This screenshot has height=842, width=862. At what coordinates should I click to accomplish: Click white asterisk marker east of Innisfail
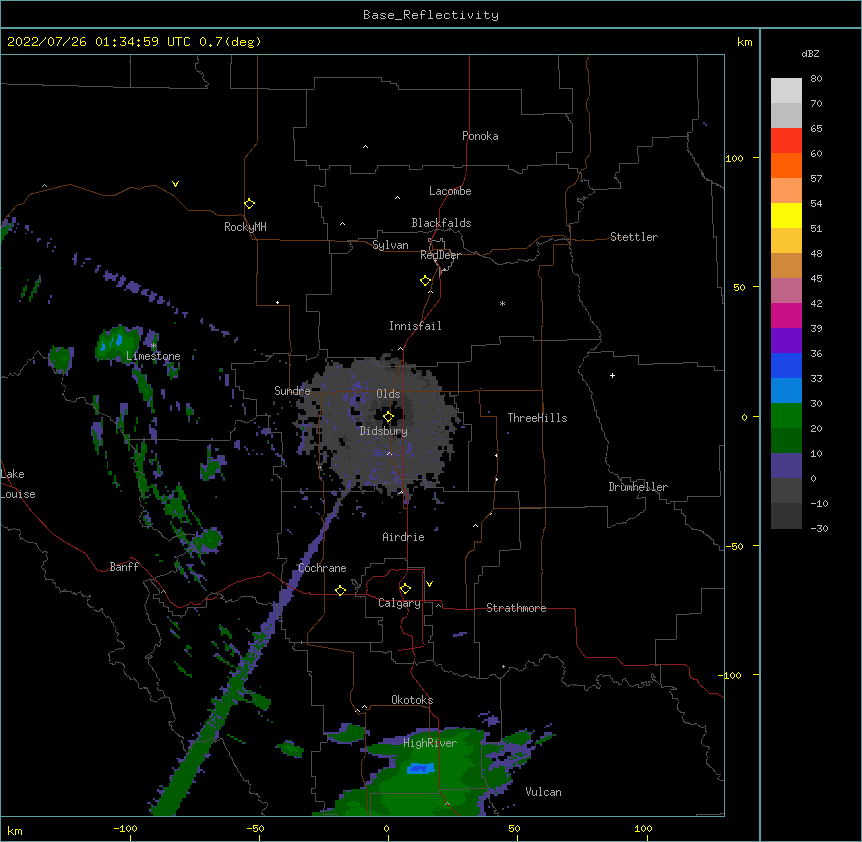502,303
